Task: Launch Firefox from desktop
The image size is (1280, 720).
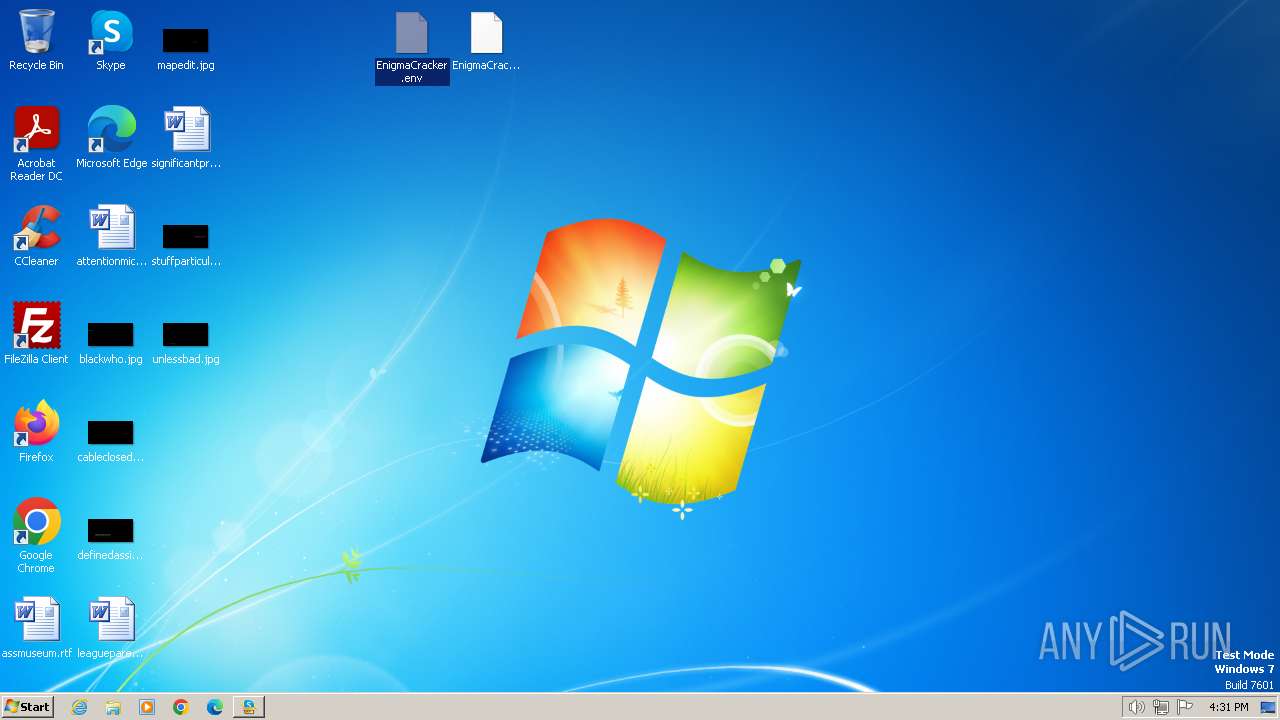Action: (36, 432)
